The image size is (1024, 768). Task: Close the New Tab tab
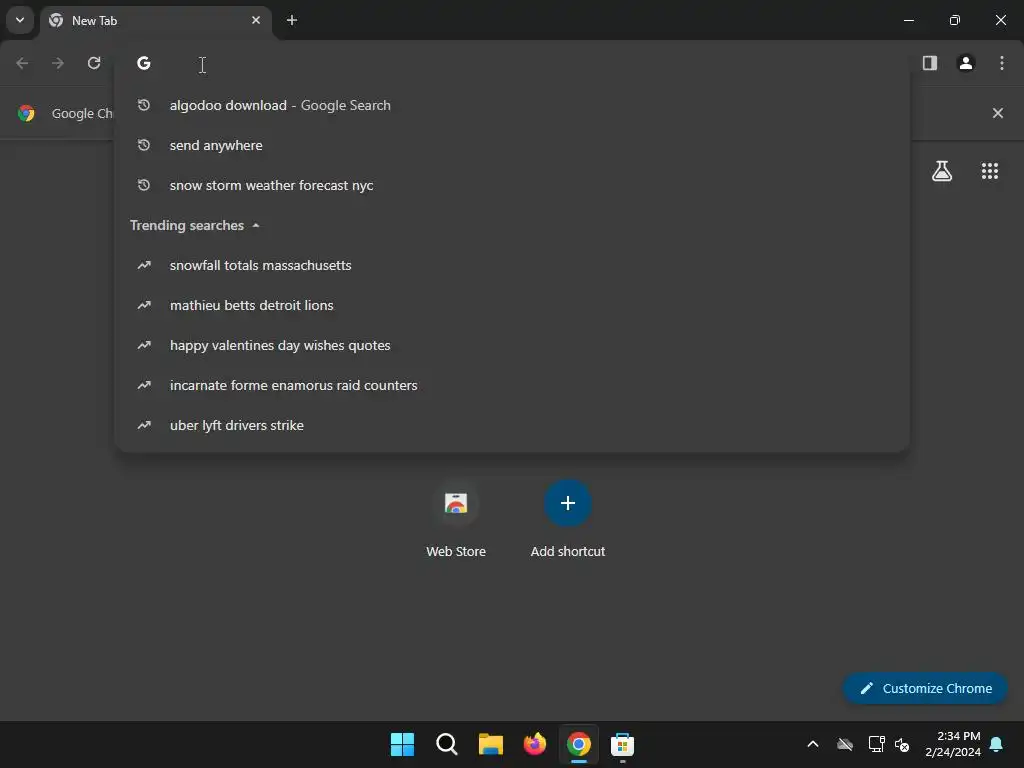[x=256, y=20]
